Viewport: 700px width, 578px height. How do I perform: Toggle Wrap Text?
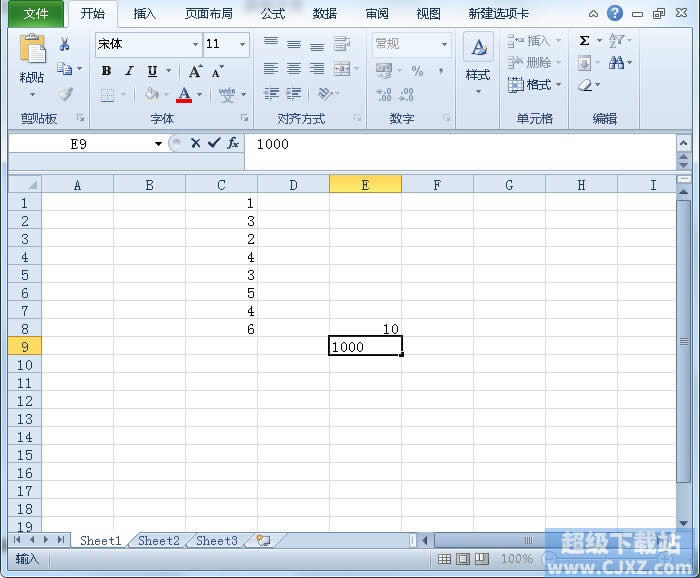(x=342, y=44)
